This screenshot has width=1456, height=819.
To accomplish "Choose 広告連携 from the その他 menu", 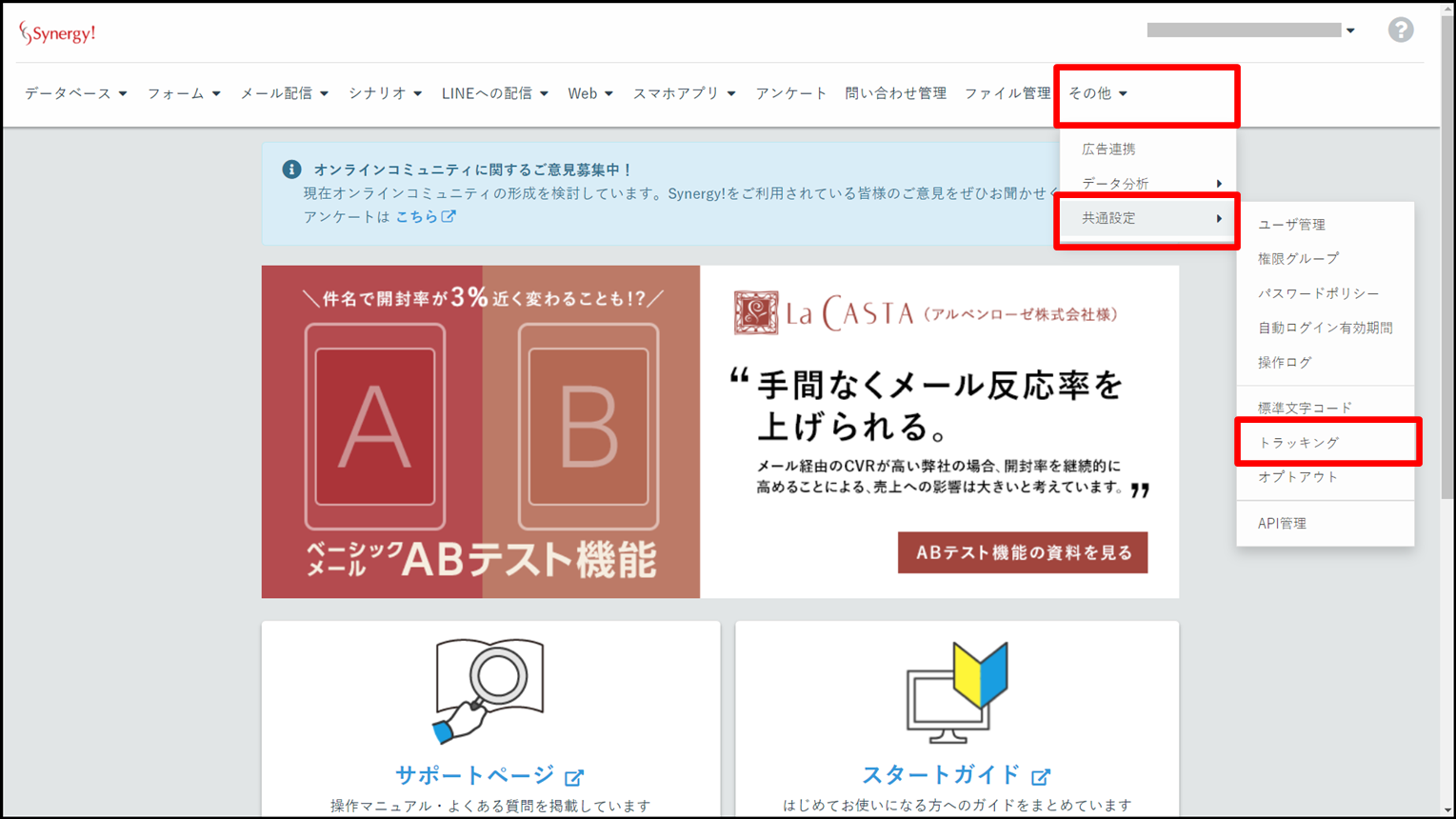I will pyautogui.click(x=1108, y=150).
